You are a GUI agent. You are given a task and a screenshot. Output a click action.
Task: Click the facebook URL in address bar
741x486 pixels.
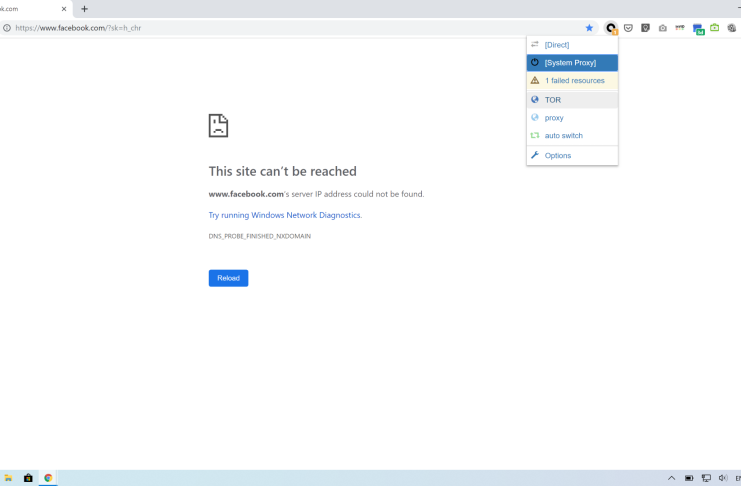(78, 28)
